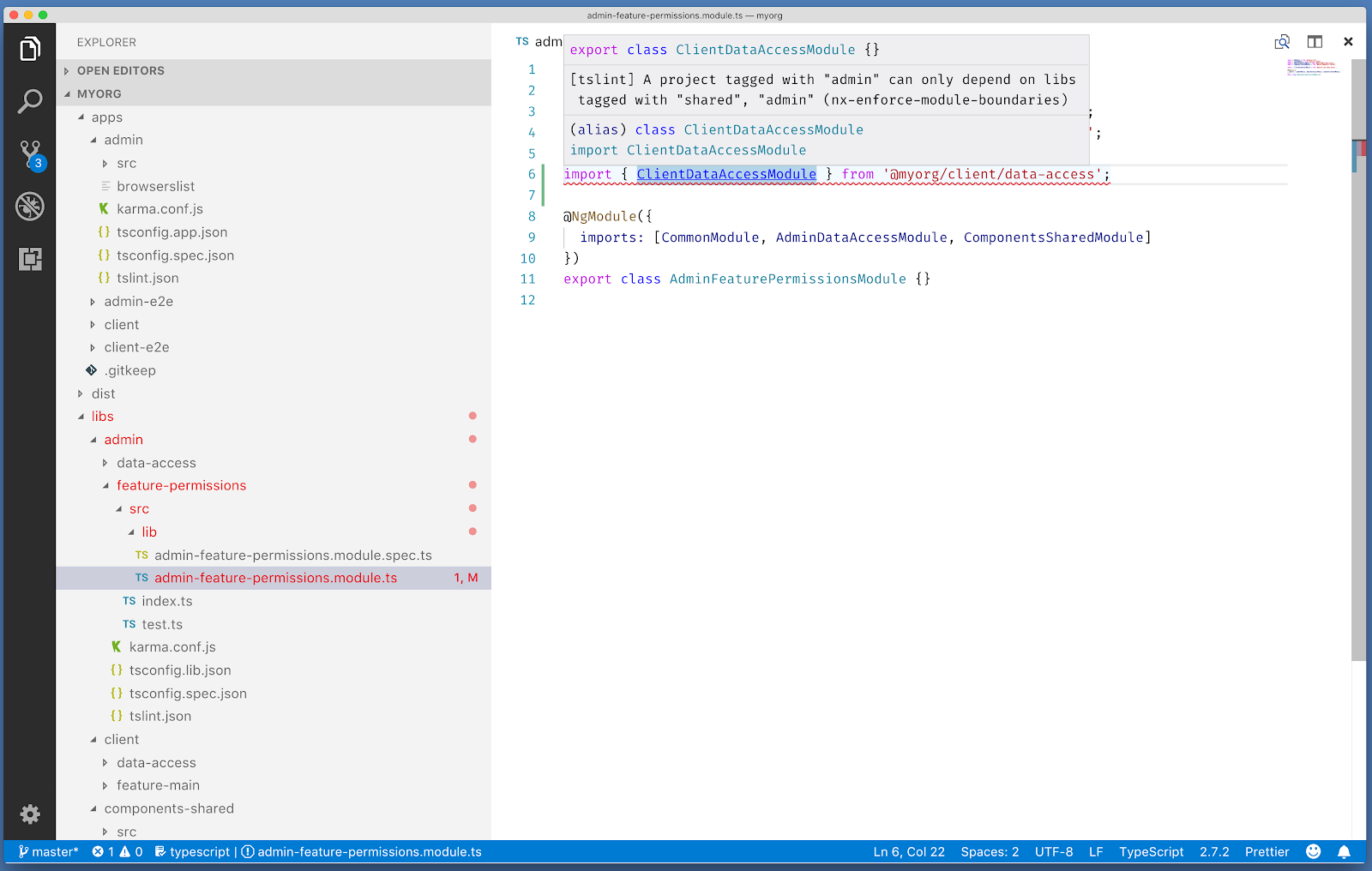Viewport: 1372px width, 871px height.
Task: Change the TypeScript language mode
Action: point(1151,851)
